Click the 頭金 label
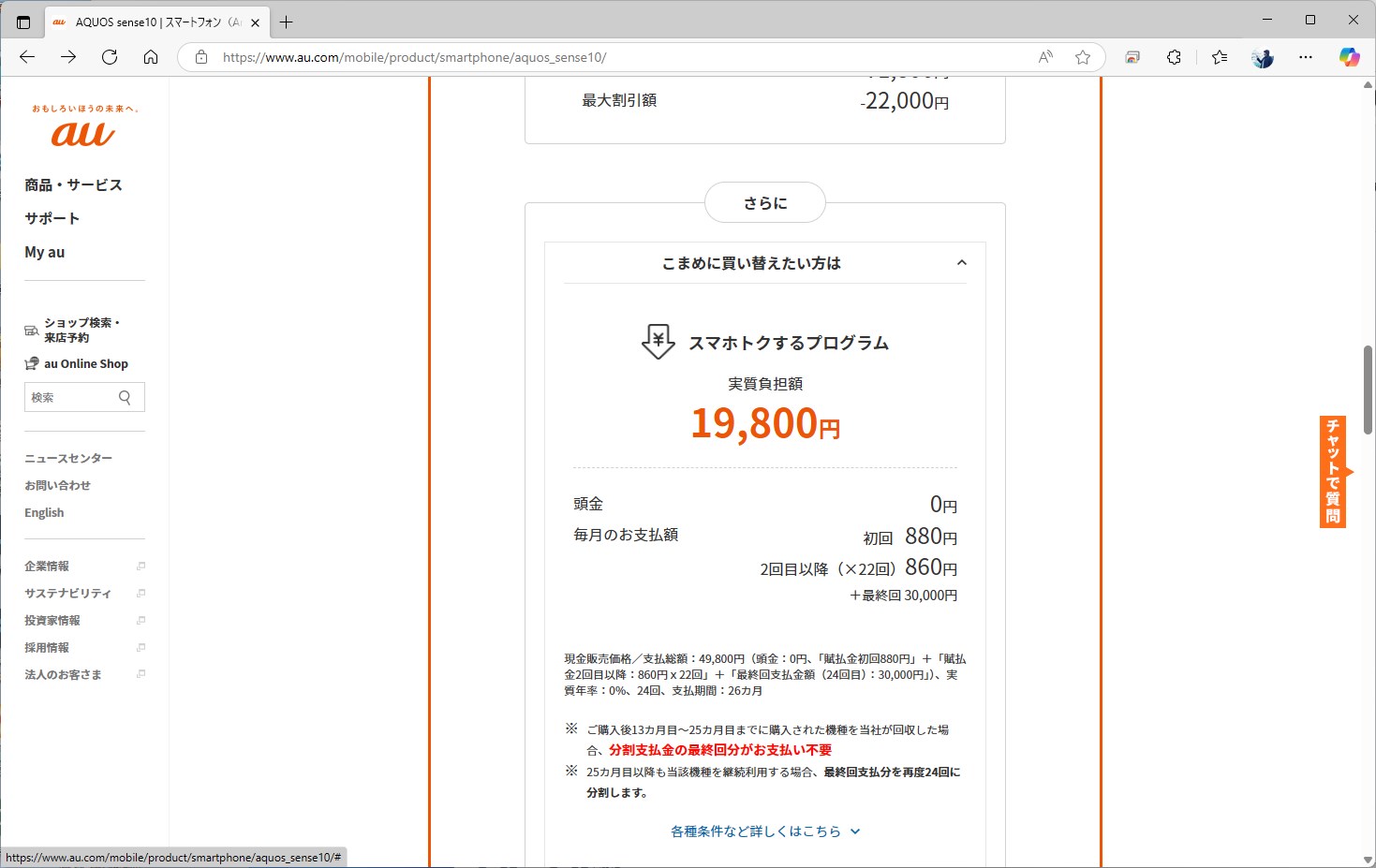The image size is (1376, 868). tap(588, 504)
